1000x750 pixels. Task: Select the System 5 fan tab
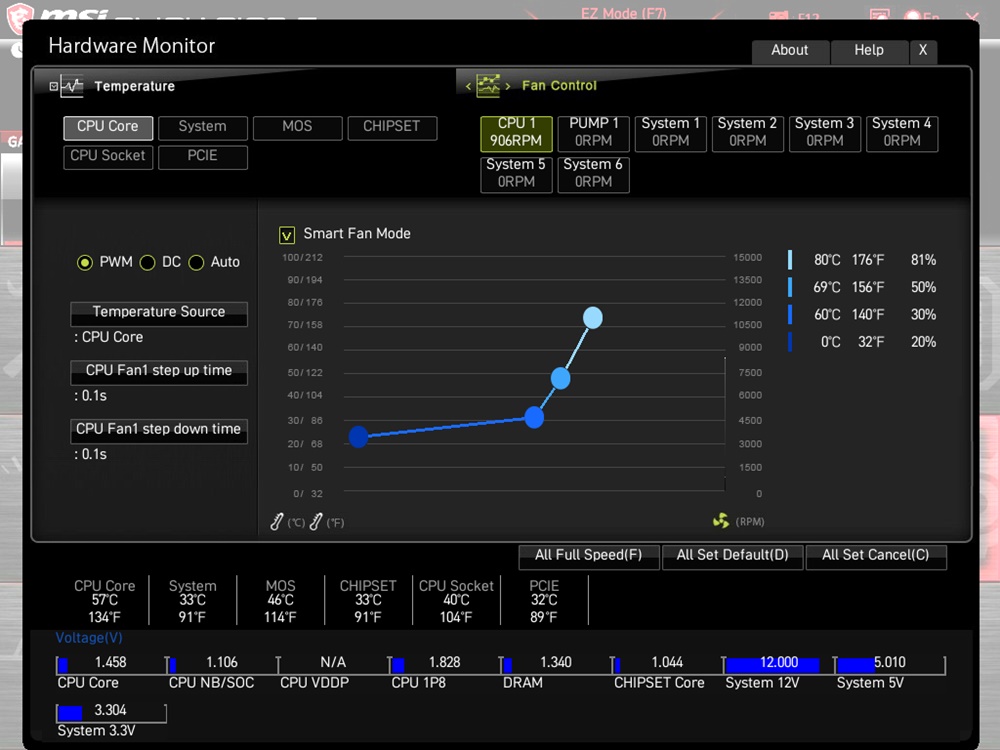coord(516,174)
